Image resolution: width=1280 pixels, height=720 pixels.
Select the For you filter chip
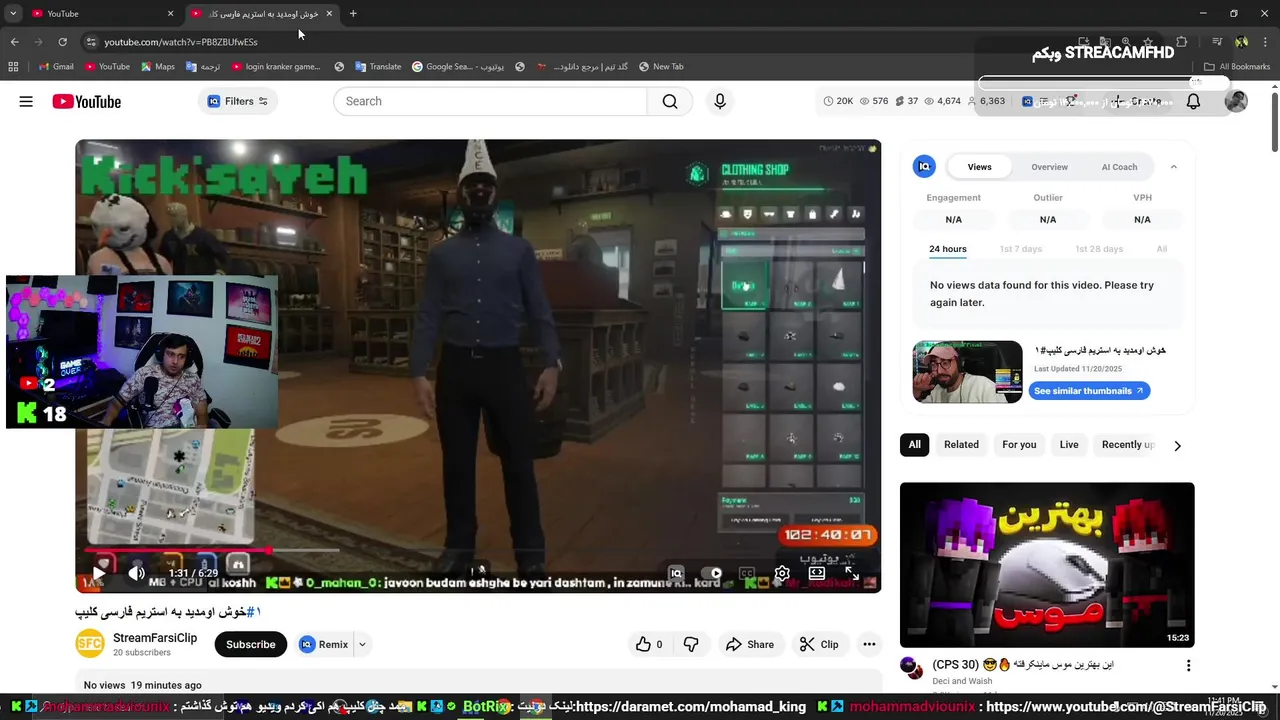pos(1019,445)
